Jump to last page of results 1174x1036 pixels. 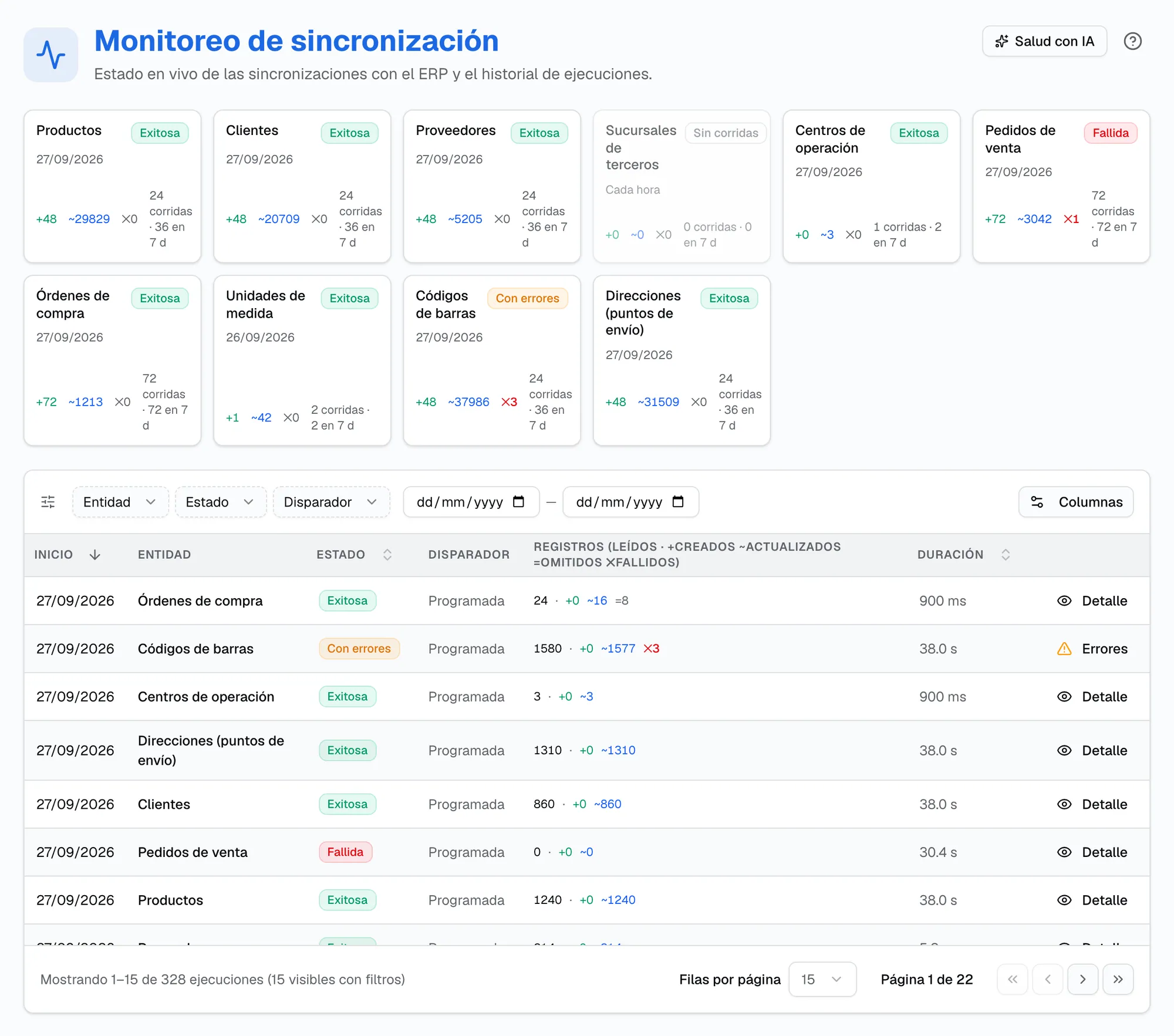pyautogui.click(x=1118, y=979)
